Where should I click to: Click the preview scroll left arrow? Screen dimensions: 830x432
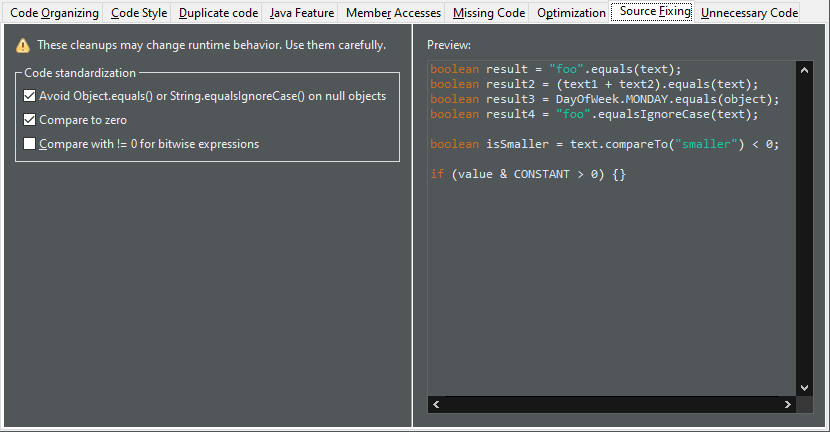[436, 404]
